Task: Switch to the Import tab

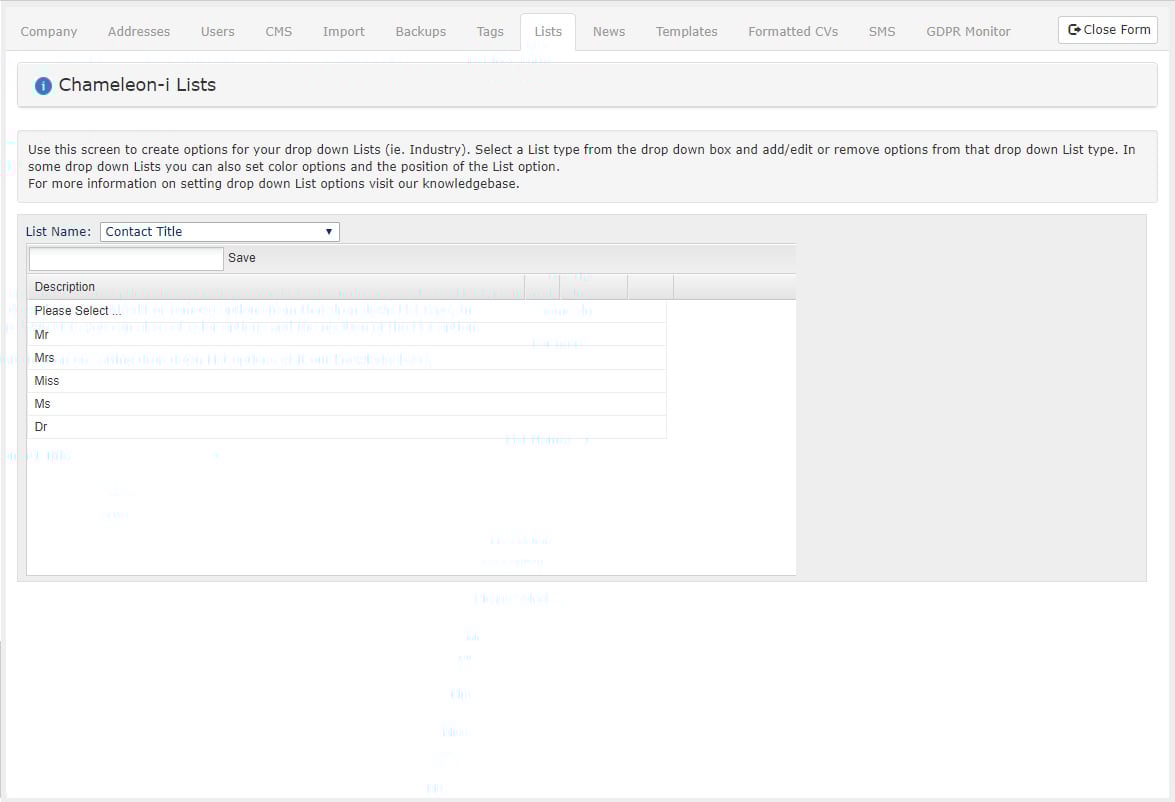Action: pyautogui.click(x=343, y=31)
